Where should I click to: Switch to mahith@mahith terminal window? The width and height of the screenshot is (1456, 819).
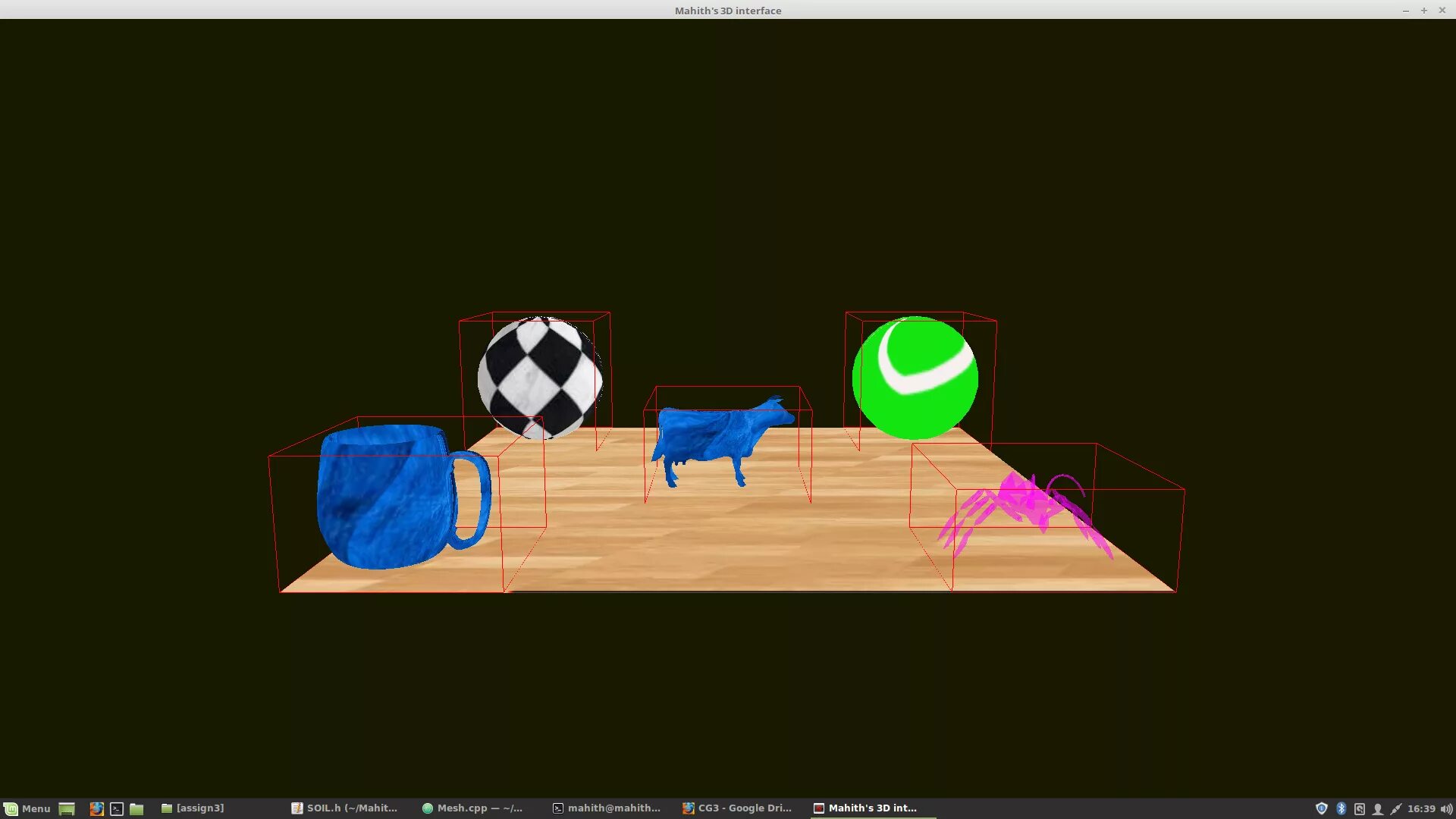click(x=606, y=808)
